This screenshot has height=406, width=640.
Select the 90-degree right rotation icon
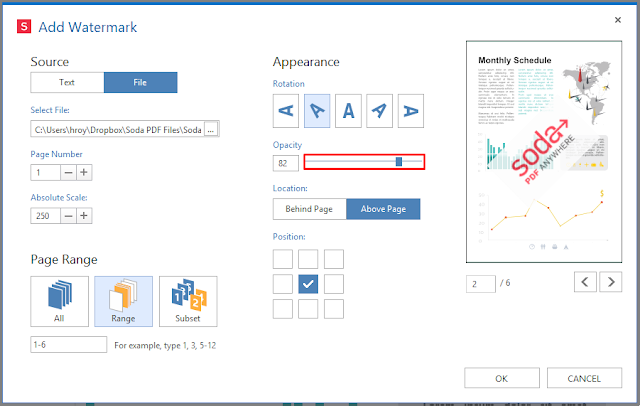pyautogui.click(x=411, y=111)
